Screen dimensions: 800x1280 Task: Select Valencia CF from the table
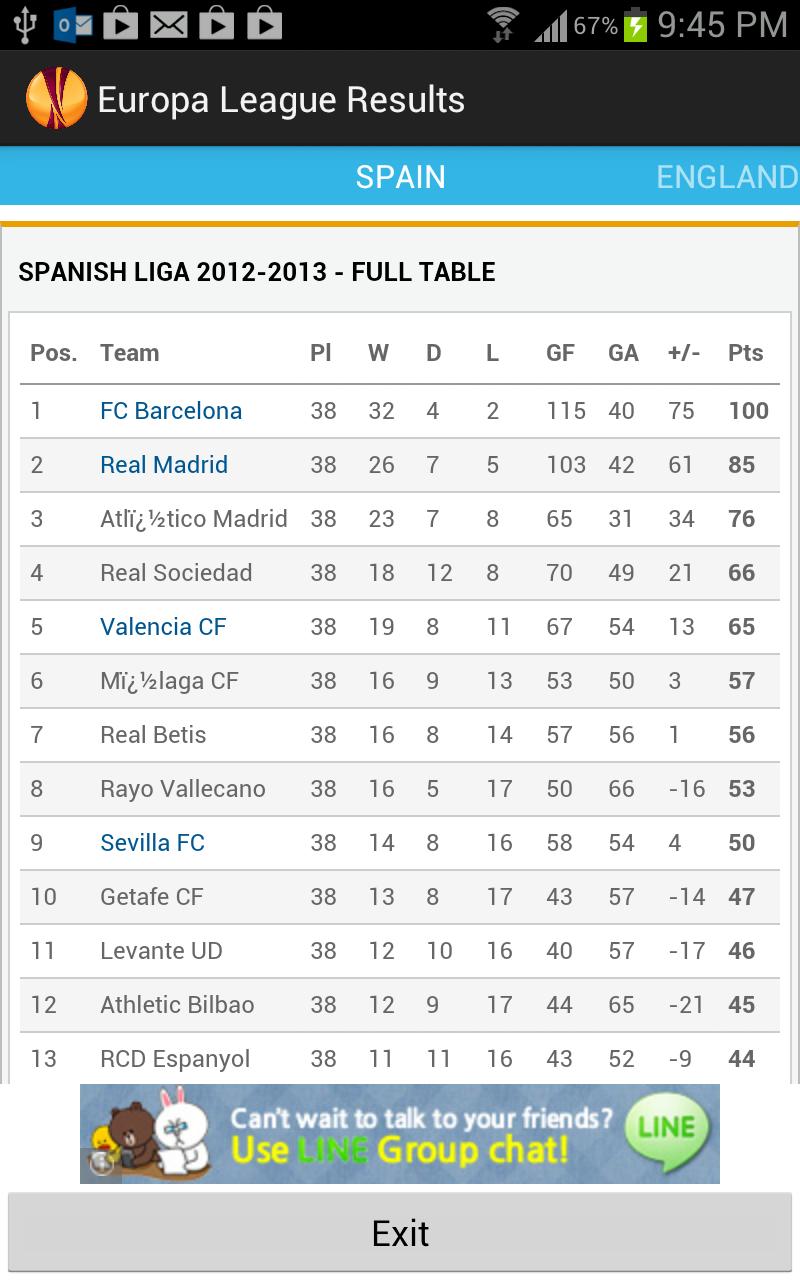point(163,627)
